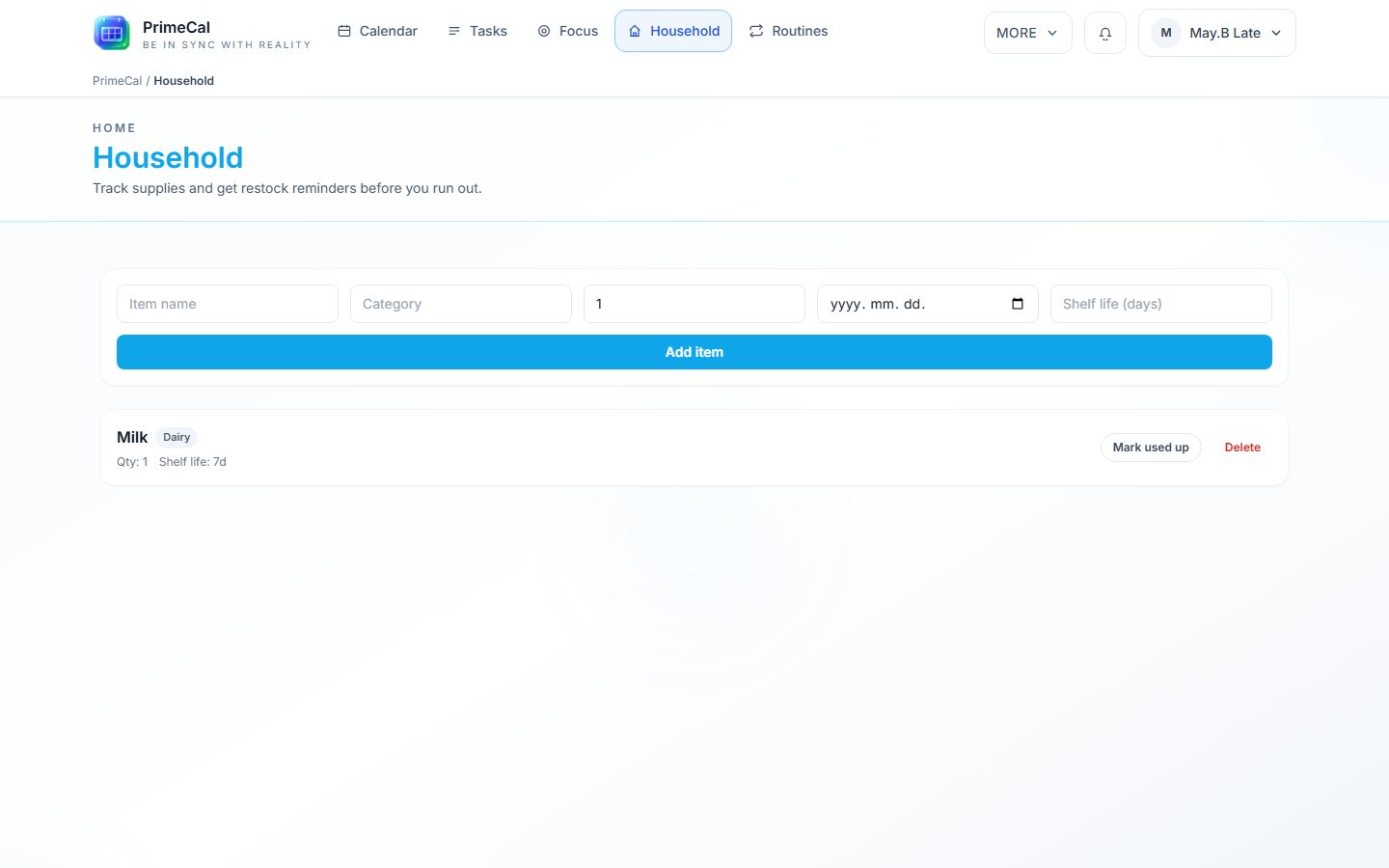Expand the MORE dropdown menu
Screen dimensions: 1389x868
(x=1027, y=33)
